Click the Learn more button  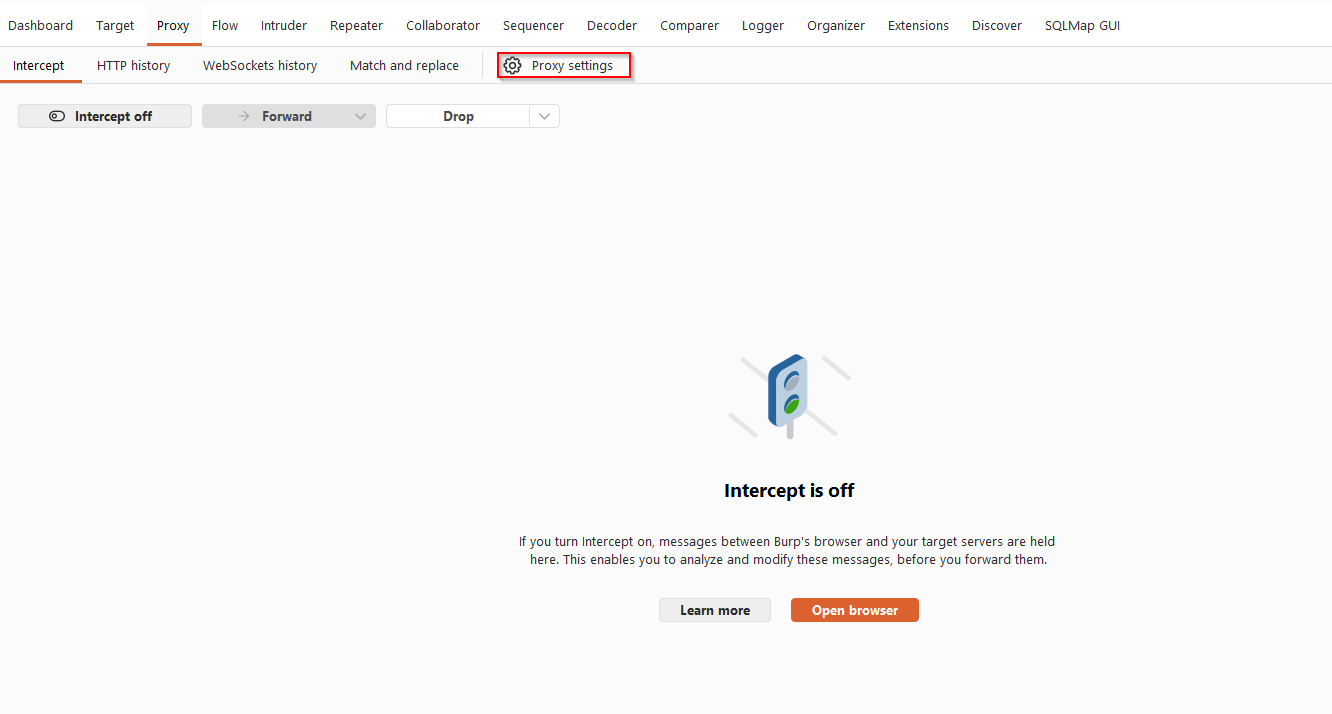click(715, 610)
